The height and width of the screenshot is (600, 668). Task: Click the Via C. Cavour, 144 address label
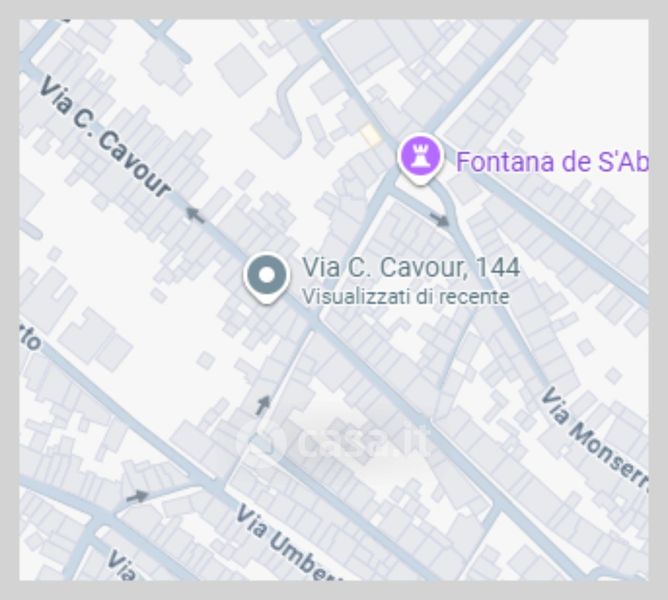coord(411,267)
